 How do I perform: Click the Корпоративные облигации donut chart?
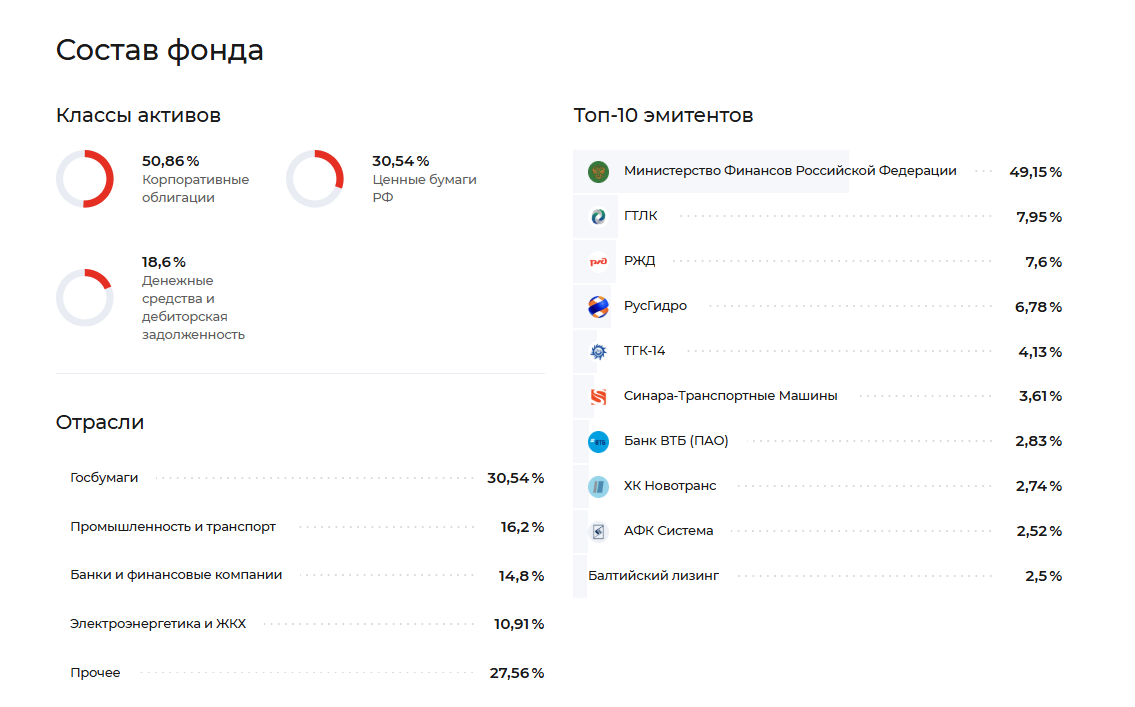[x=85, y=179]
